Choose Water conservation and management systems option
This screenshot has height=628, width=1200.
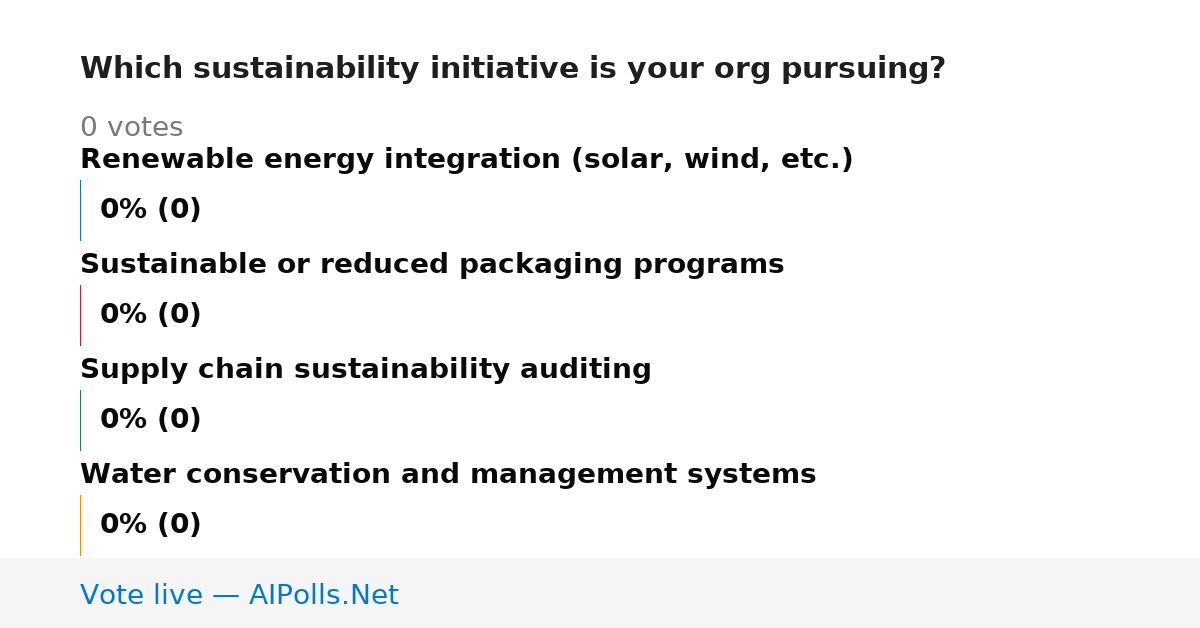click(448, 475)
